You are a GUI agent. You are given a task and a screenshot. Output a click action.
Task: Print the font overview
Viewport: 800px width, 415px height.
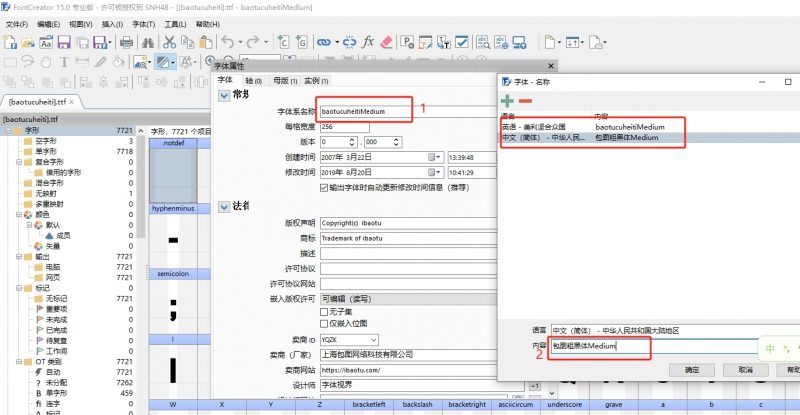click(126, 42)
